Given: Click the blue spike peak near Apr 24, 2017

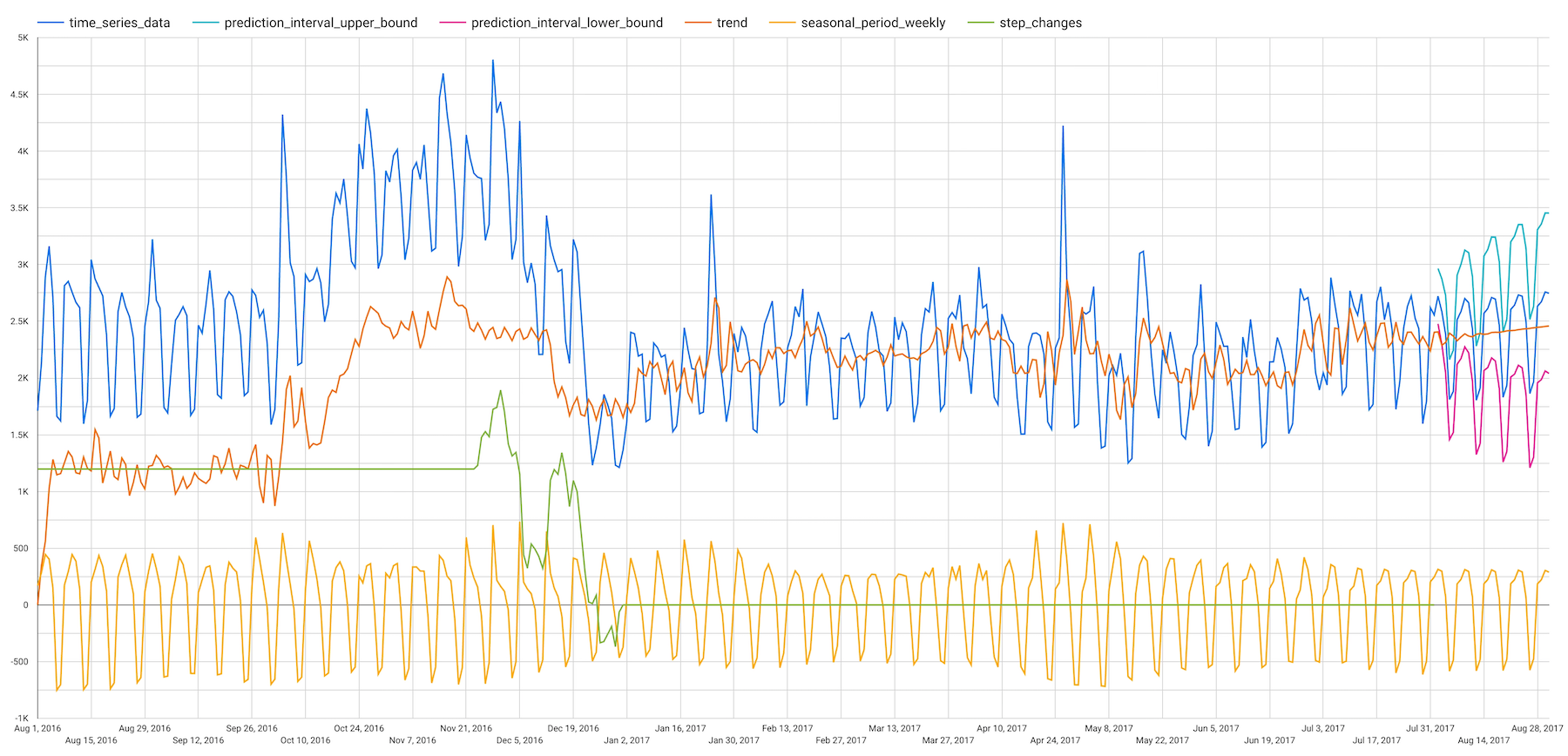Looking at the screenshot, I should [1063, 126].
